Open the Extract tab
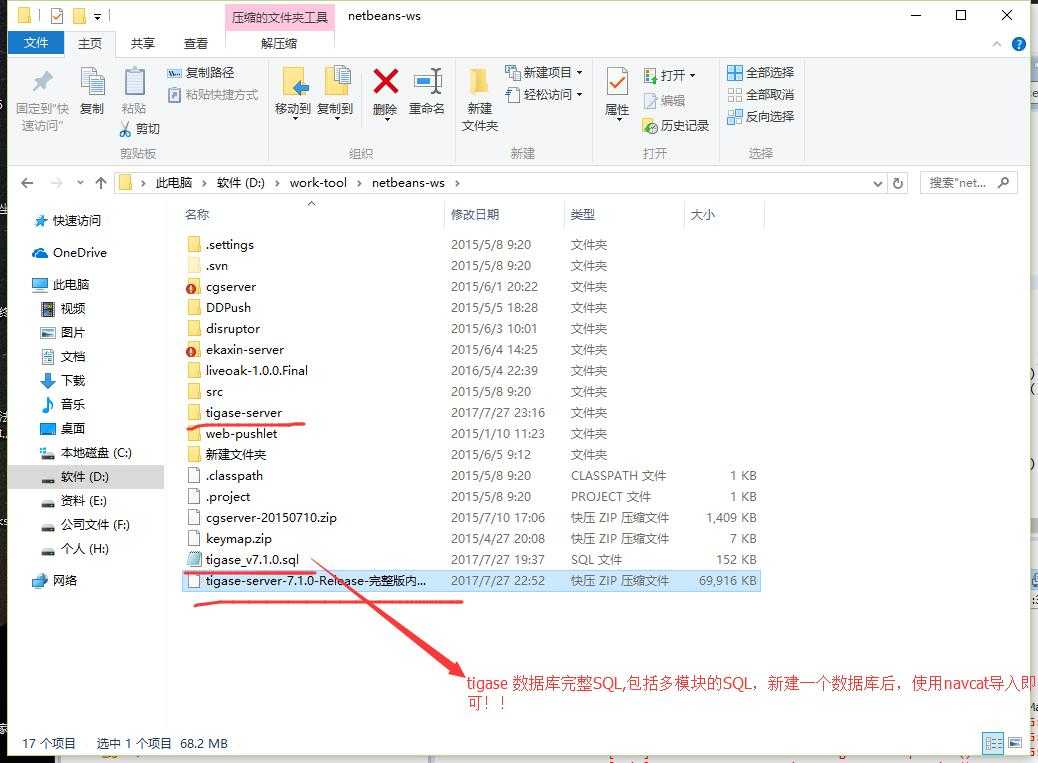This screenshot has height=763, width=1038. click(x=279, y=44)
